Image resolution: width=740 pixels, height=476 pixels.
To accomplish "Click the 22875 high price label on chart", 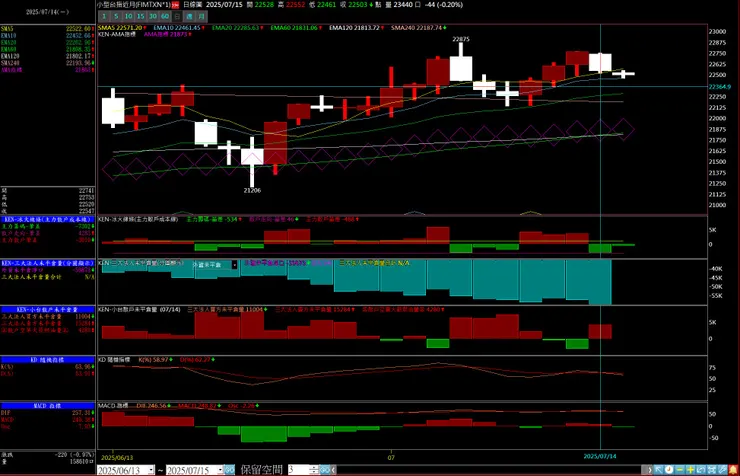I will tap(461, 39).
